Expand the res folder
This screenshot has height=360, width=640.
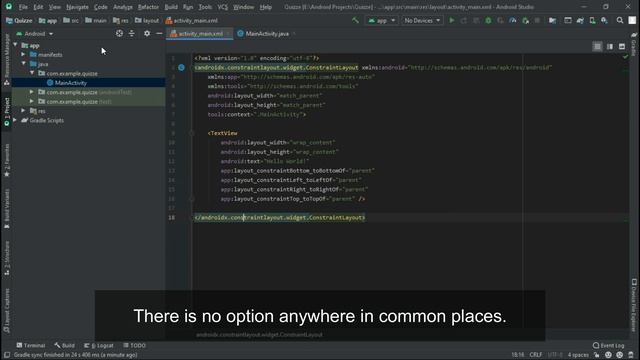(23, 111)
